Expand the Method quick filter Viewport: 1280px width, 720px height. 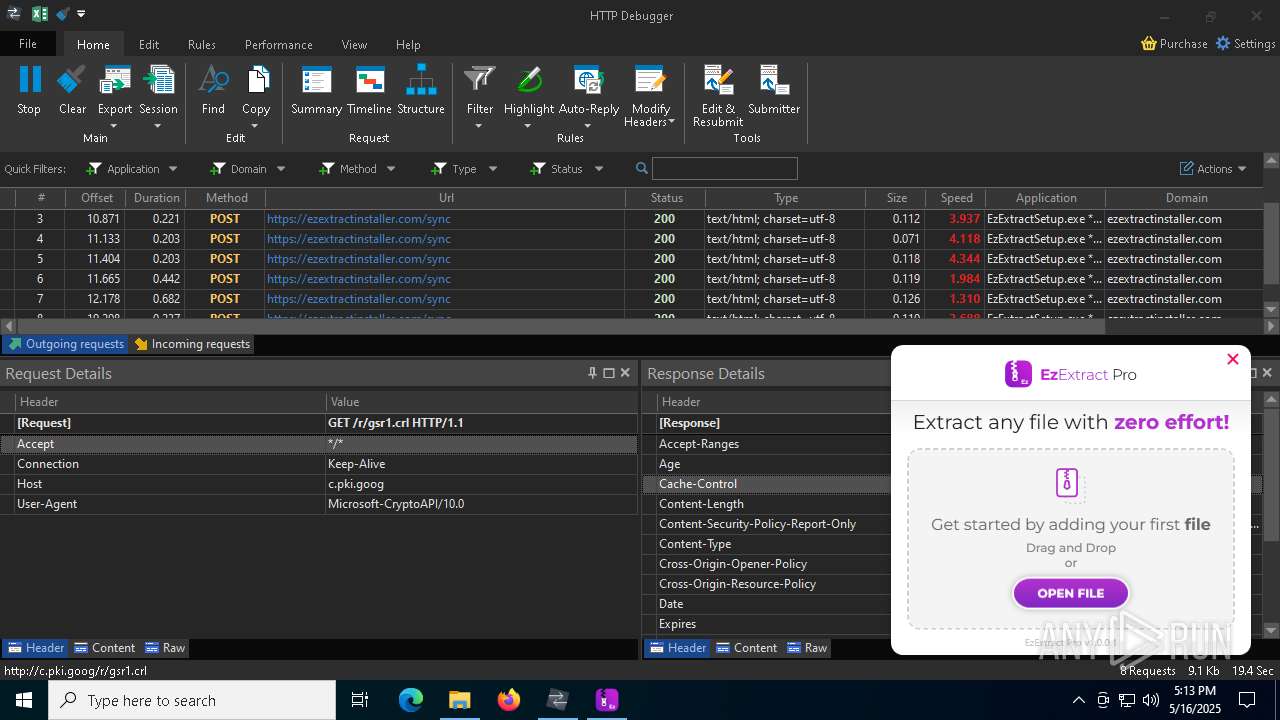(x=391, y=169)
